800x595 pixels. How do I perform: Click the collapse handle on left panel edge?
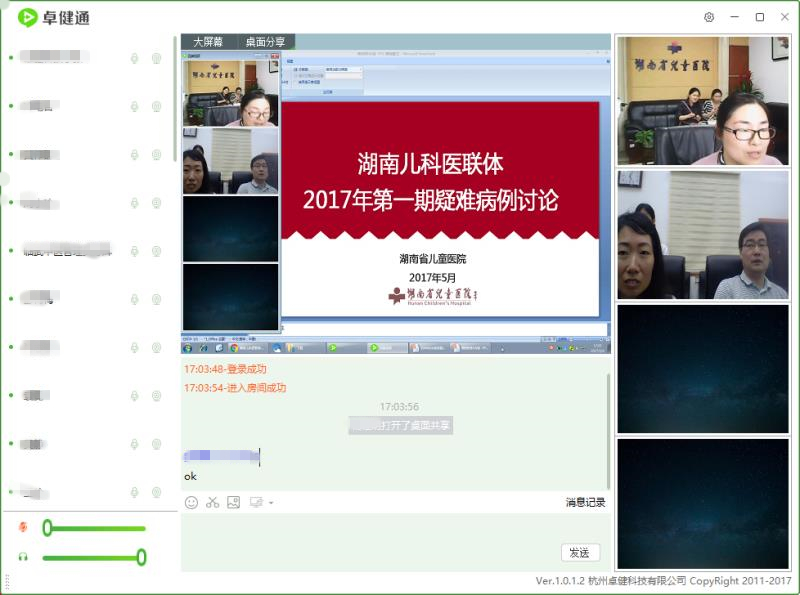pyautogui.click(x=4, y=179)
